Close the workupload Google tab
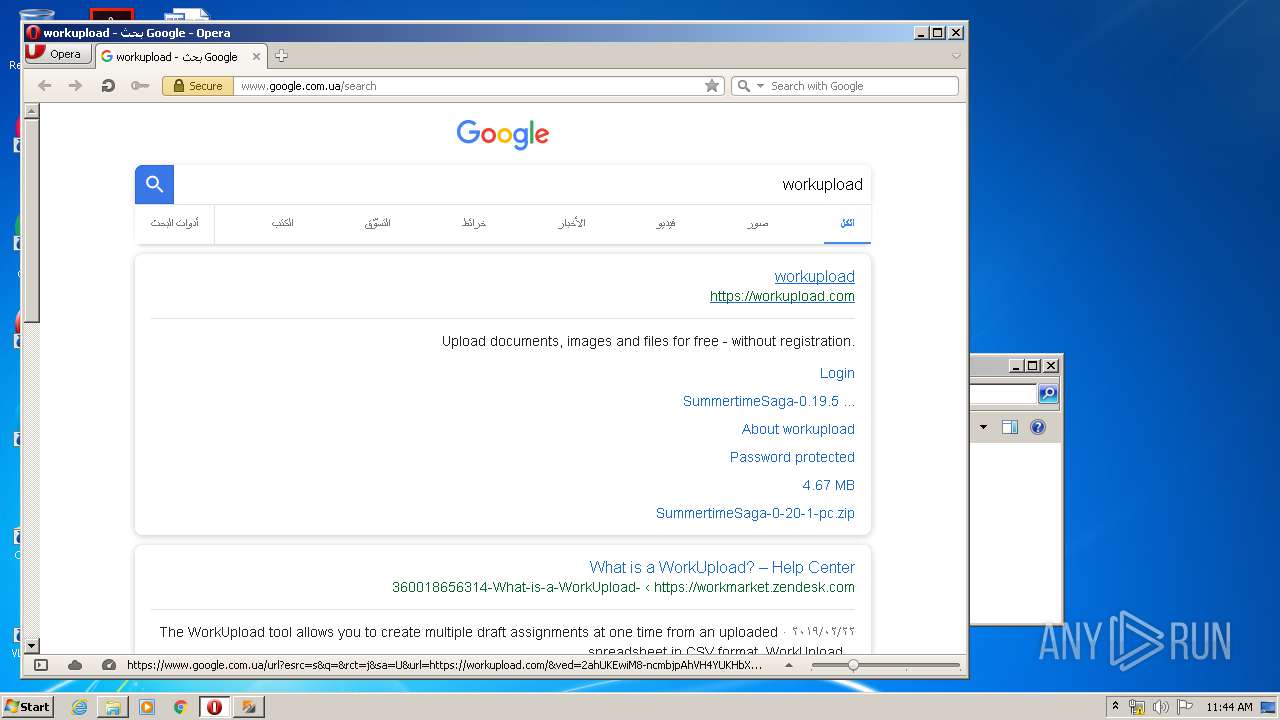This screenshot has height=720, width=1280. pos(257,57)
